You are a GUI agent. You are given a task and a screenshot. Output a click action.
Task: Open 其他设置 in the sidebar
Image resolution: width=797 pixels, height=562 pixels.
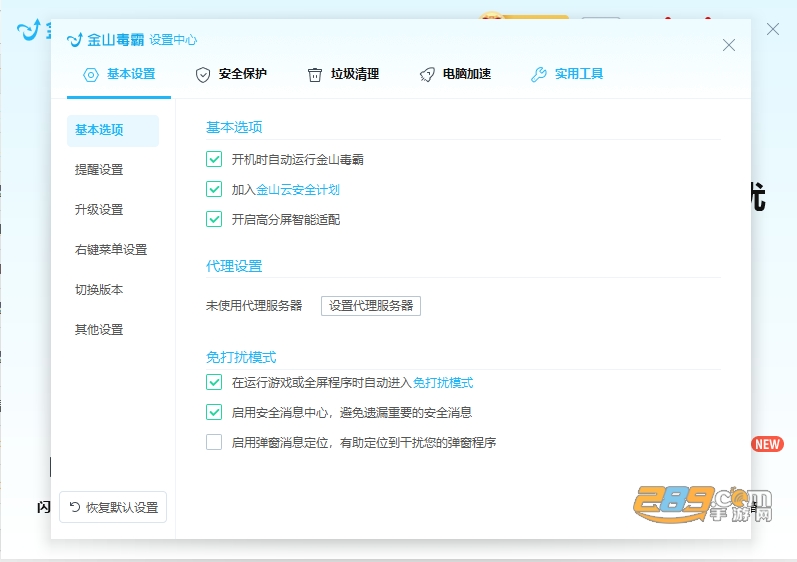coord(99,330)
